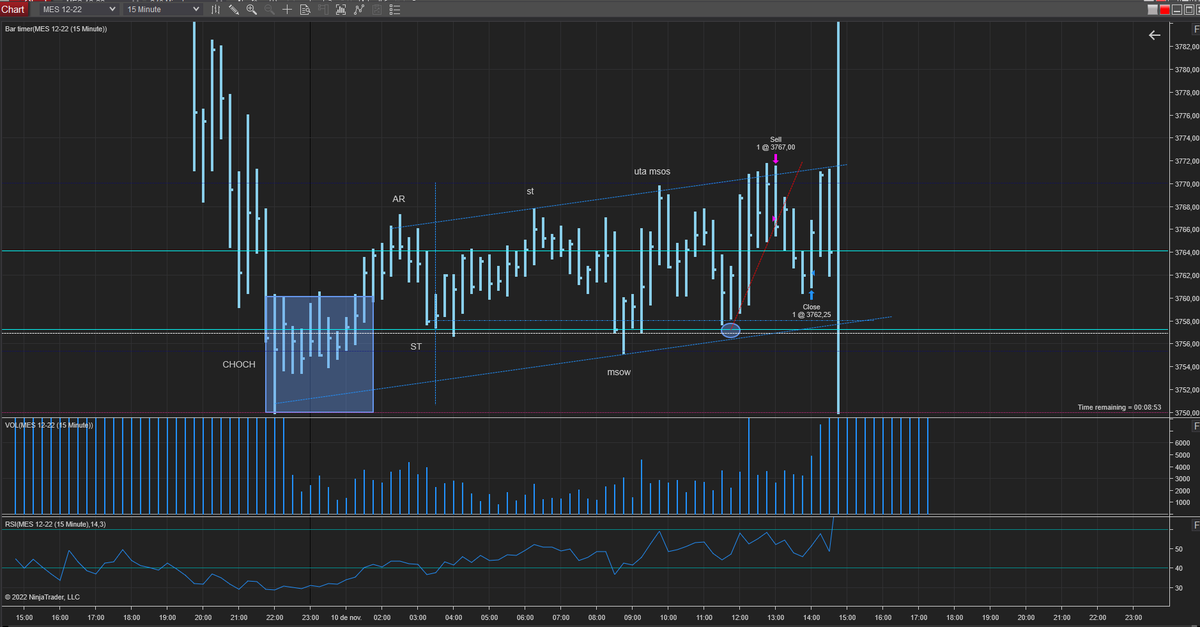This screenshot has width=1200, height=627.
Task: Click the red link color square
Action: coord(1165,9)
